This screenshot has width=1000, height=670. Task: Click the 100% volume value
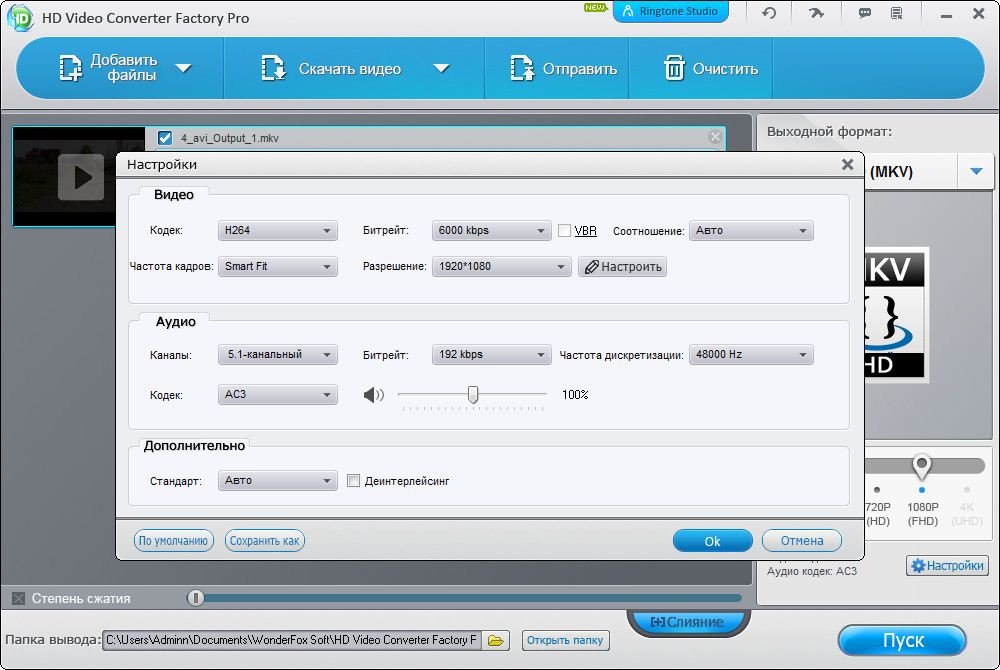[575, 395]
